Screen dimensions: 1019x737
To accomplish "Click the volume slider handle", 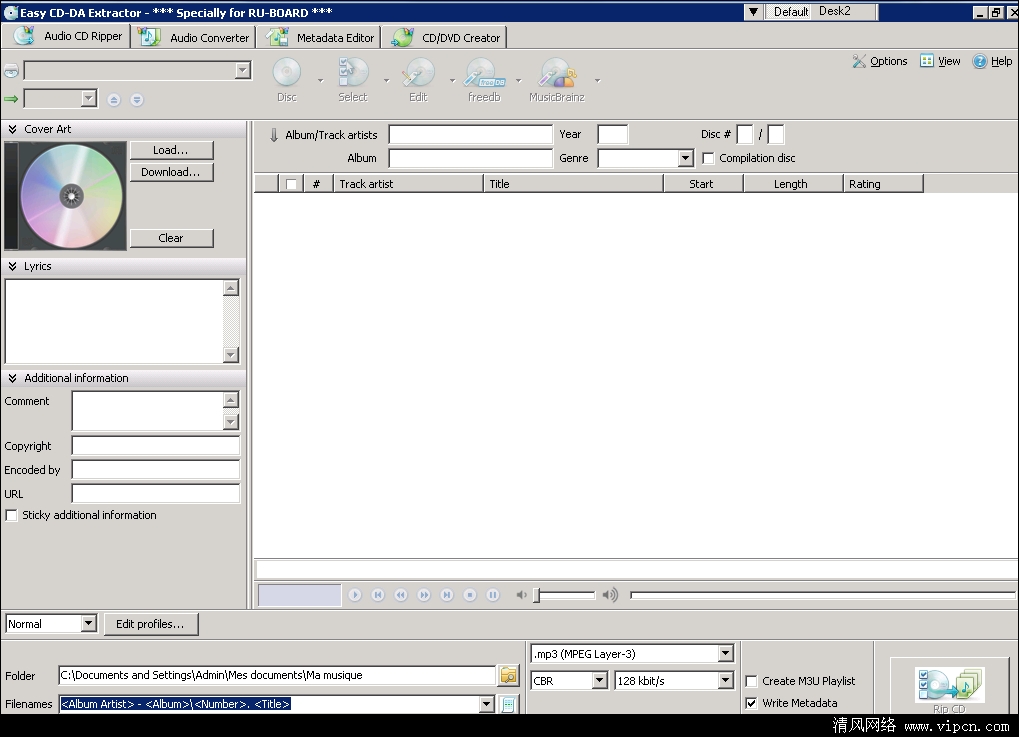I will pyautogui.click(x=537, y=595).
